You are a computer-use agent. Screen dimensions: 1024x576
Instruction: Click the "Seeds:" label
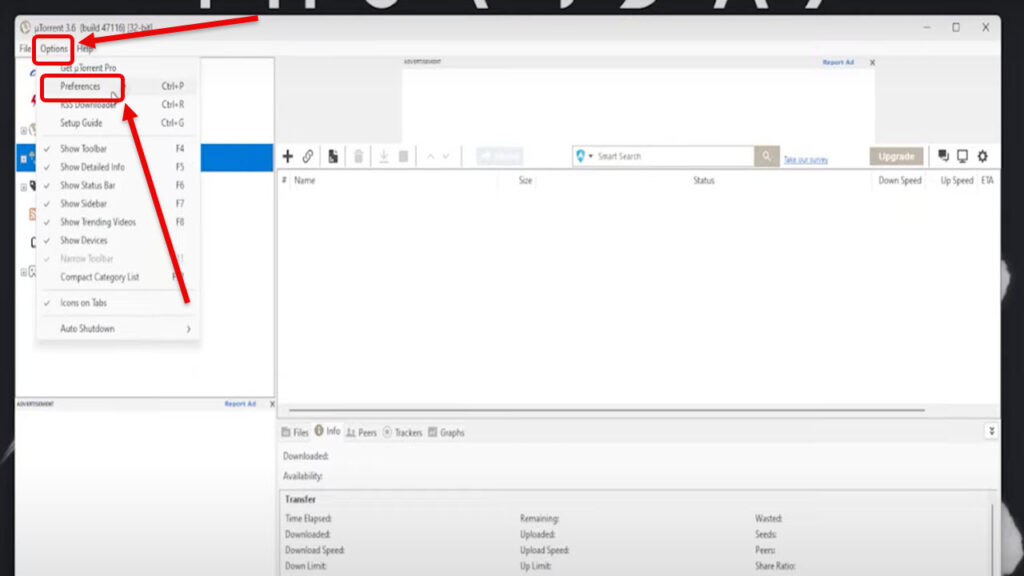(766, 534)
